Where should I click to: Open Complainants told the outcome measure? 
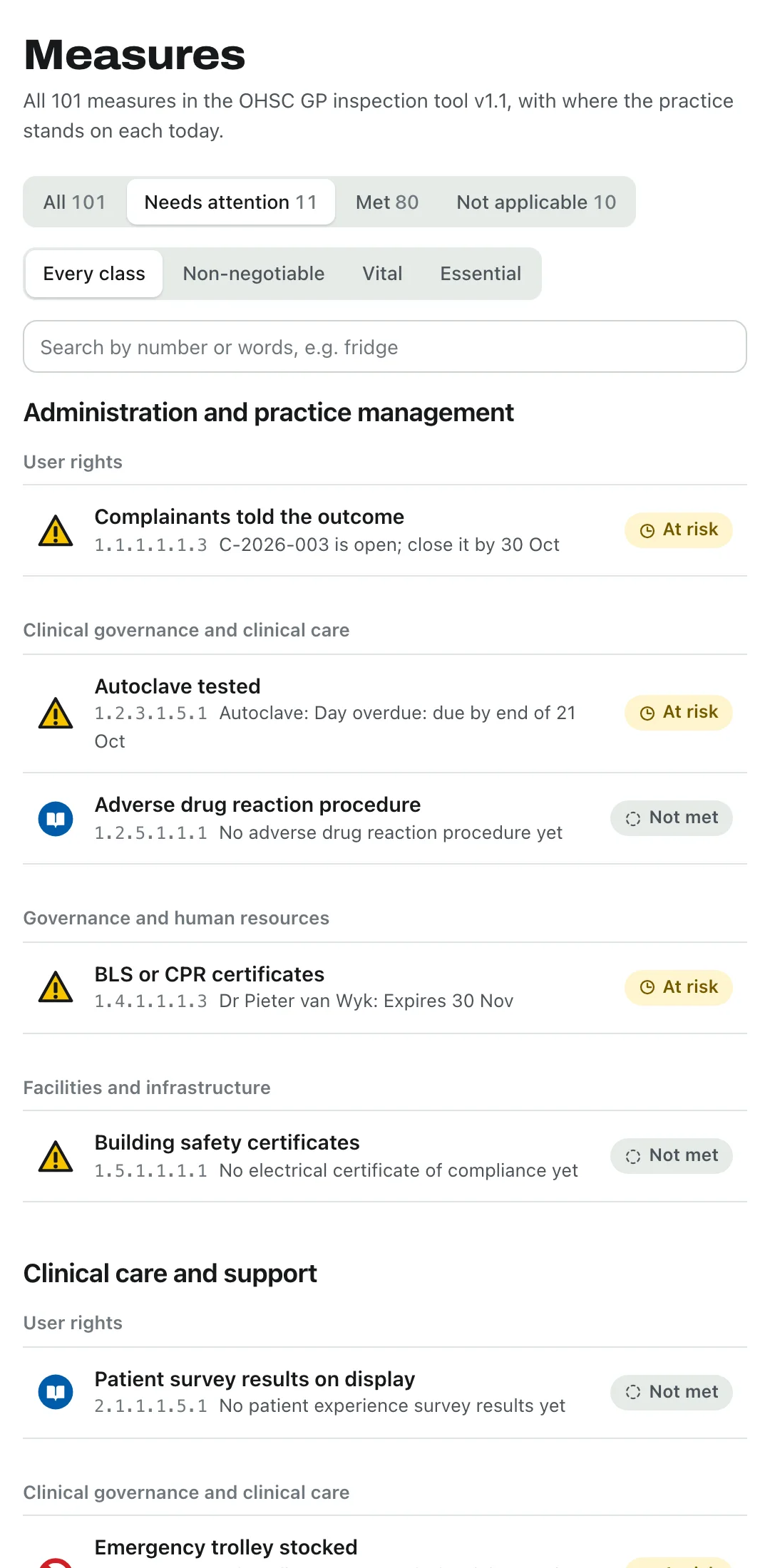pos(385,531)
